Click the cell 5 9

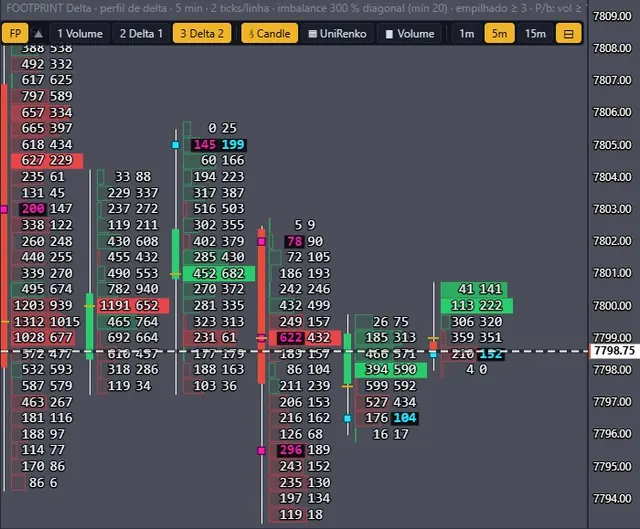click(x=305, y=225)
